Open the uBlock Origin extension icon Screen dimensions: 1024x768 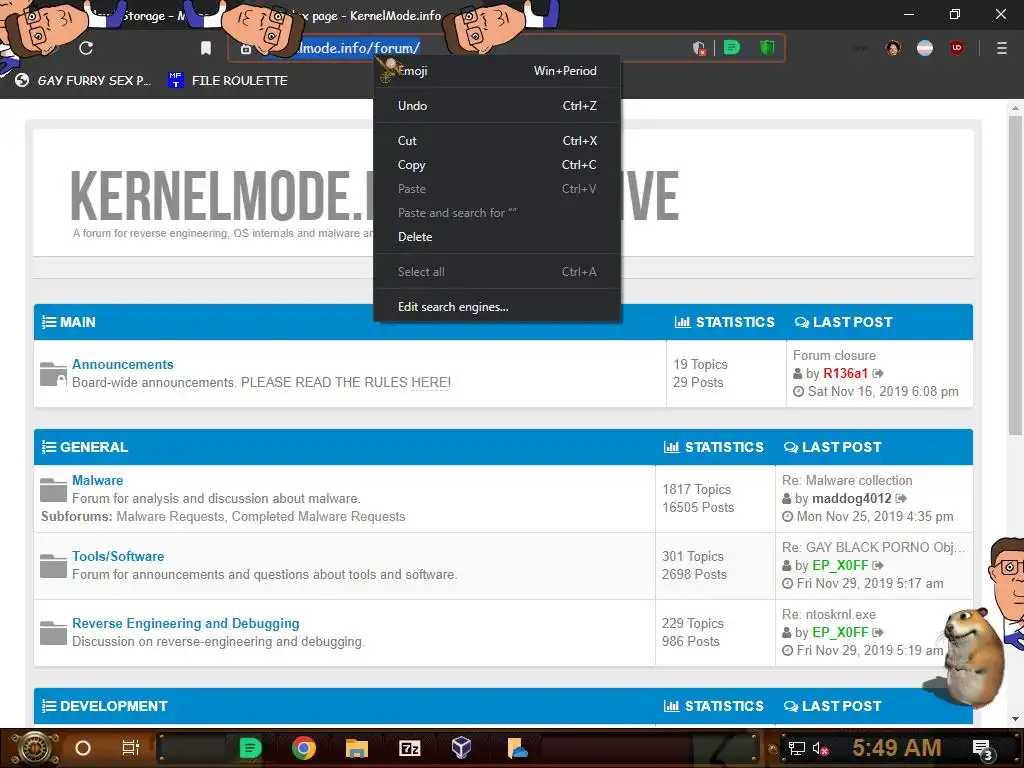tap(957, 48)
